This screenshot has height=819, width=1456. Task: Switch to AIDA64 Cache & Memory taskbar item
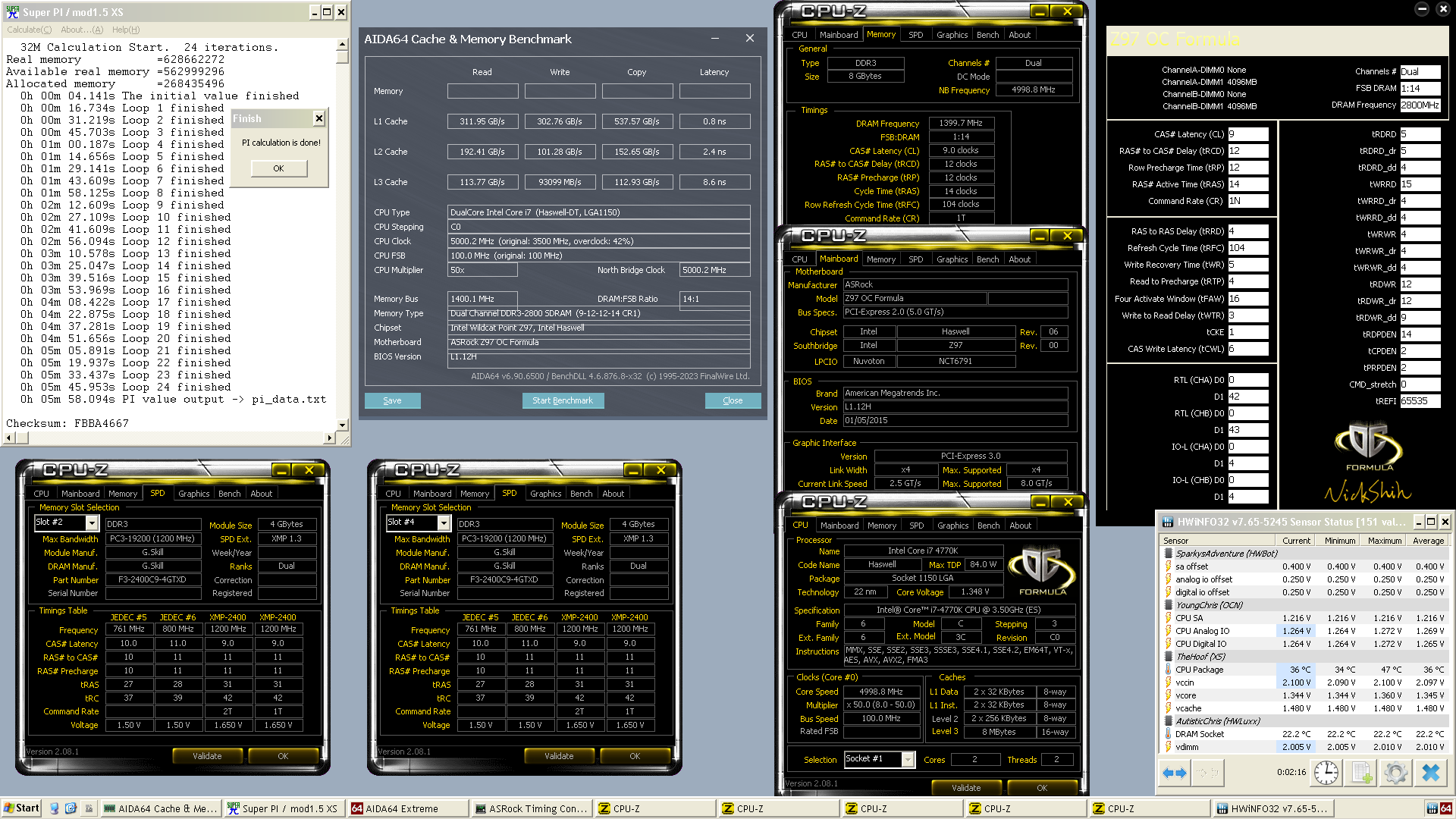click(161, 808)
